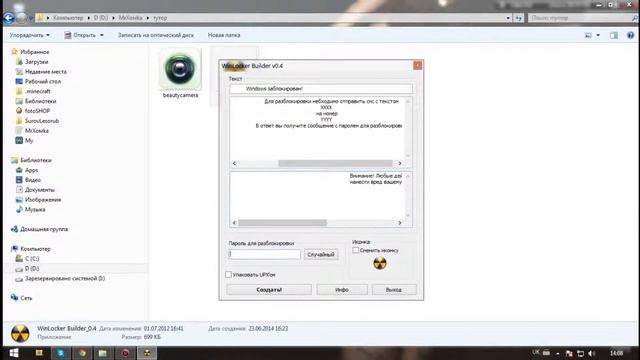This screenshot has width=640, height=360.
Task: Open the fotoSHOP favorite in sidebar
Action: 37,111
